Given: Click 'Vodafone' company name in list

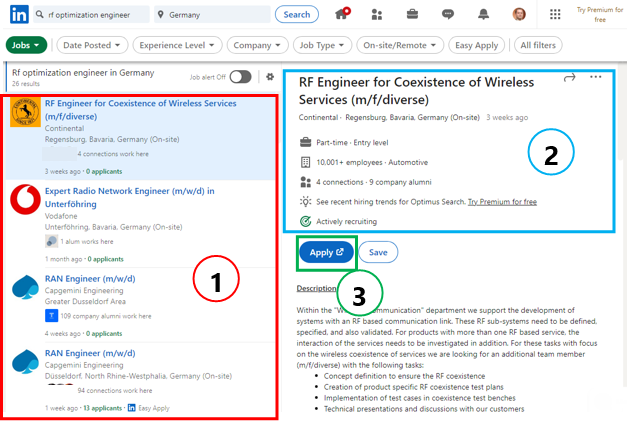Looking at the screenshot, I should click(x=61, y=216).
